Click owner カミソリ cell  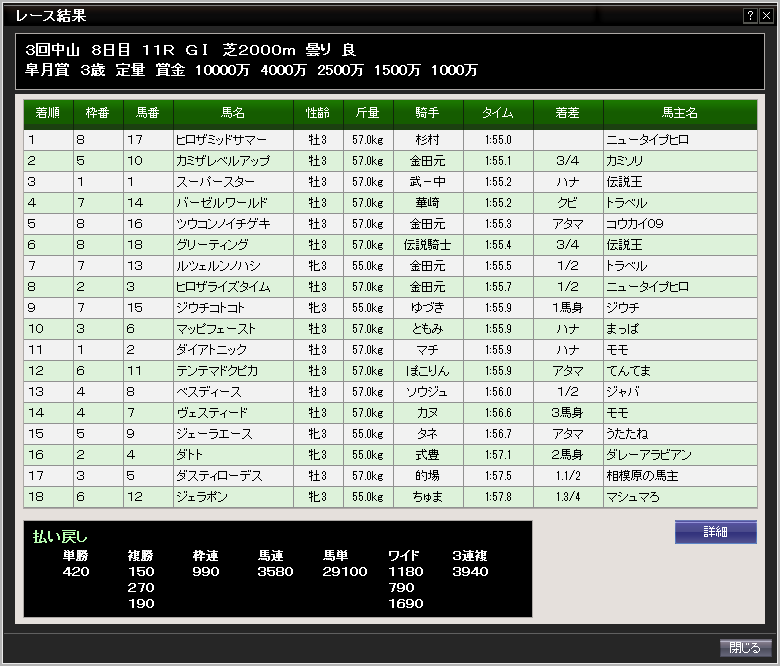point(680,161)
